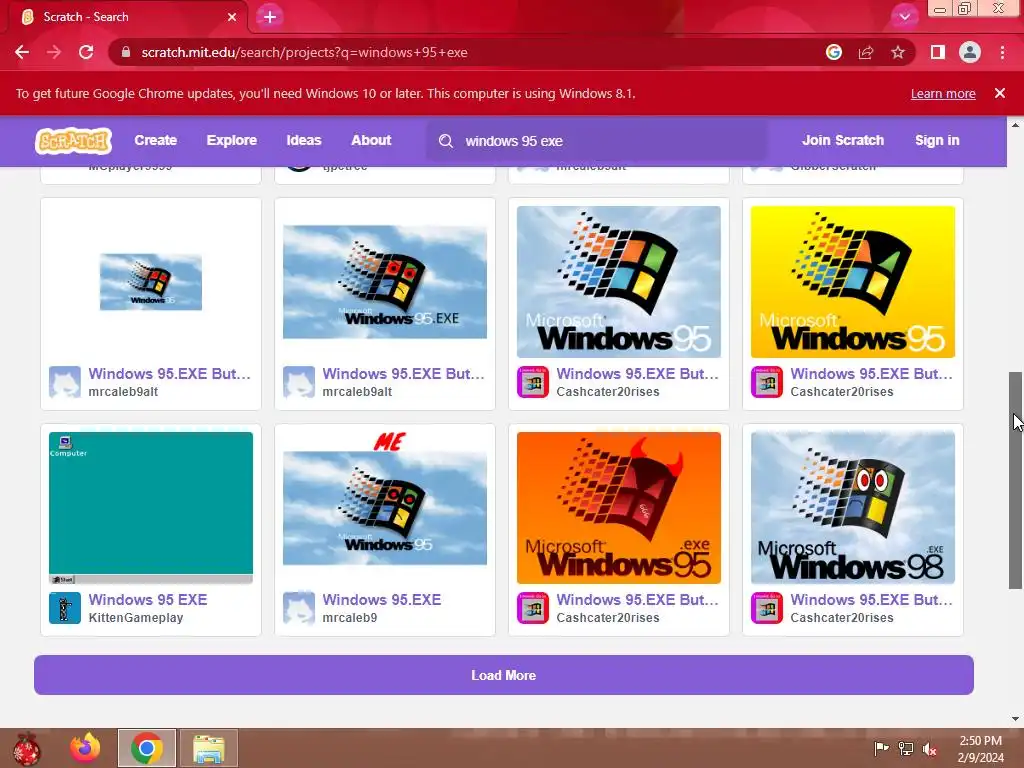
Task: Click the share page icon in address bar
Action: (x=866, y=52)
